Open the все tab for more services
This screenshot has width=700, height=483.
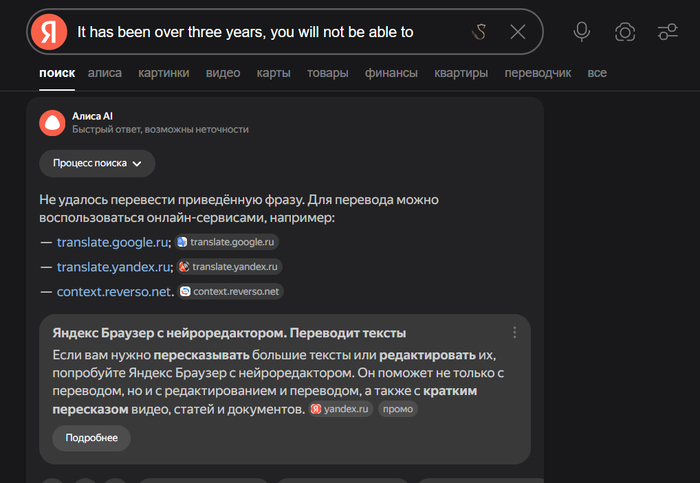point(597,74)
